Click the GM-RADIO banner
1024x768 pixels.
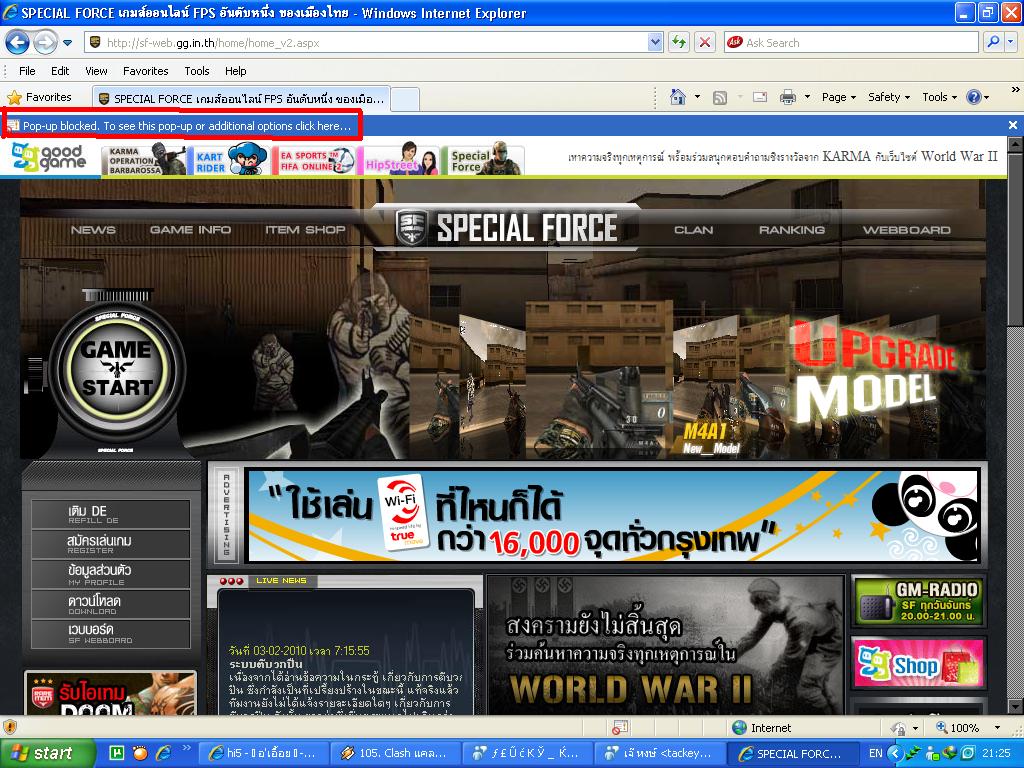919,601
